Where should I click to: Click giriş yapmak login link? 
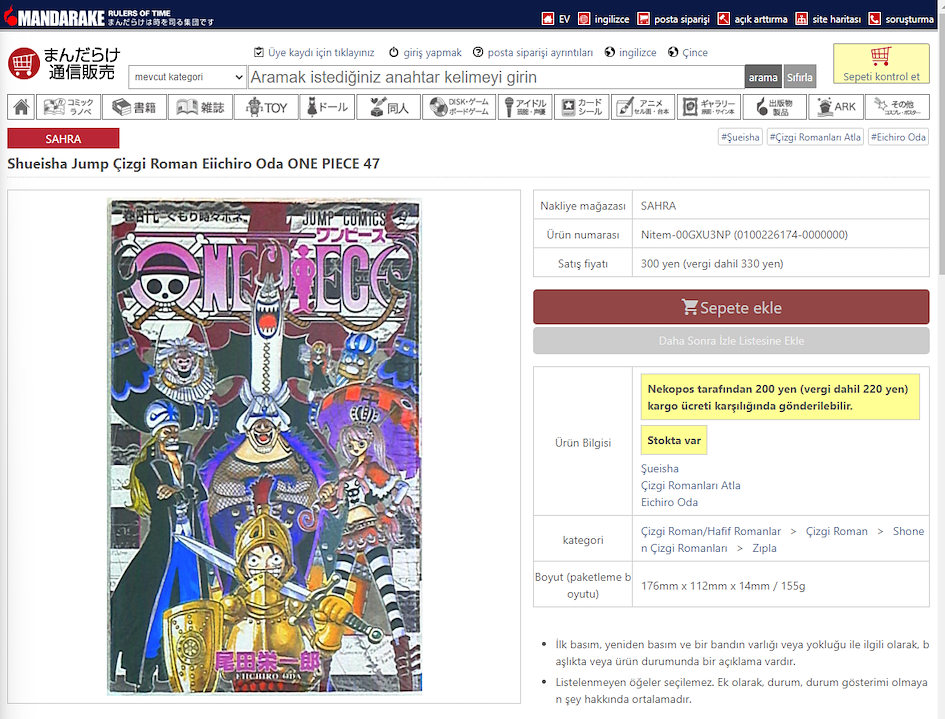(x=425, y=52)
